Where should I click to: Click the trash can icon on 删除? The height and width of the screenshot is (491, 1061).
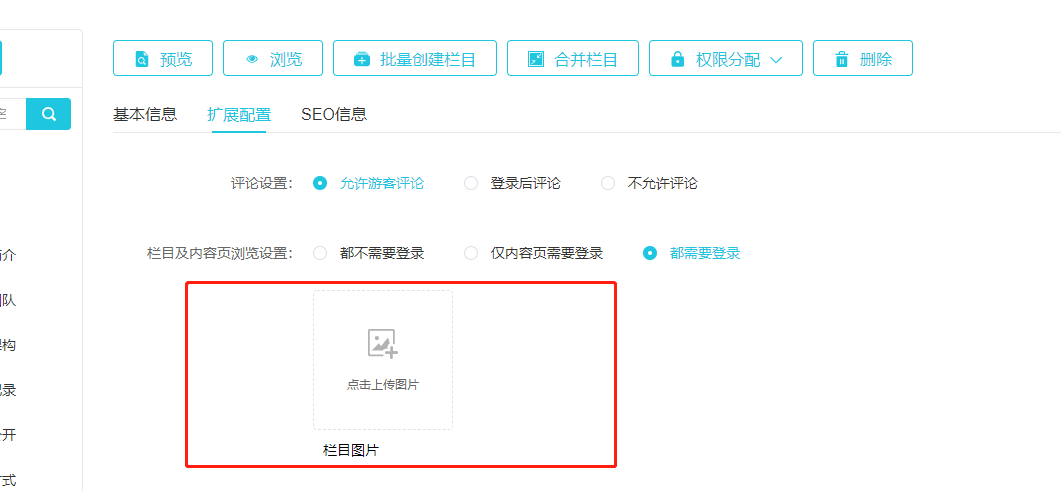[x=842, y=59]
